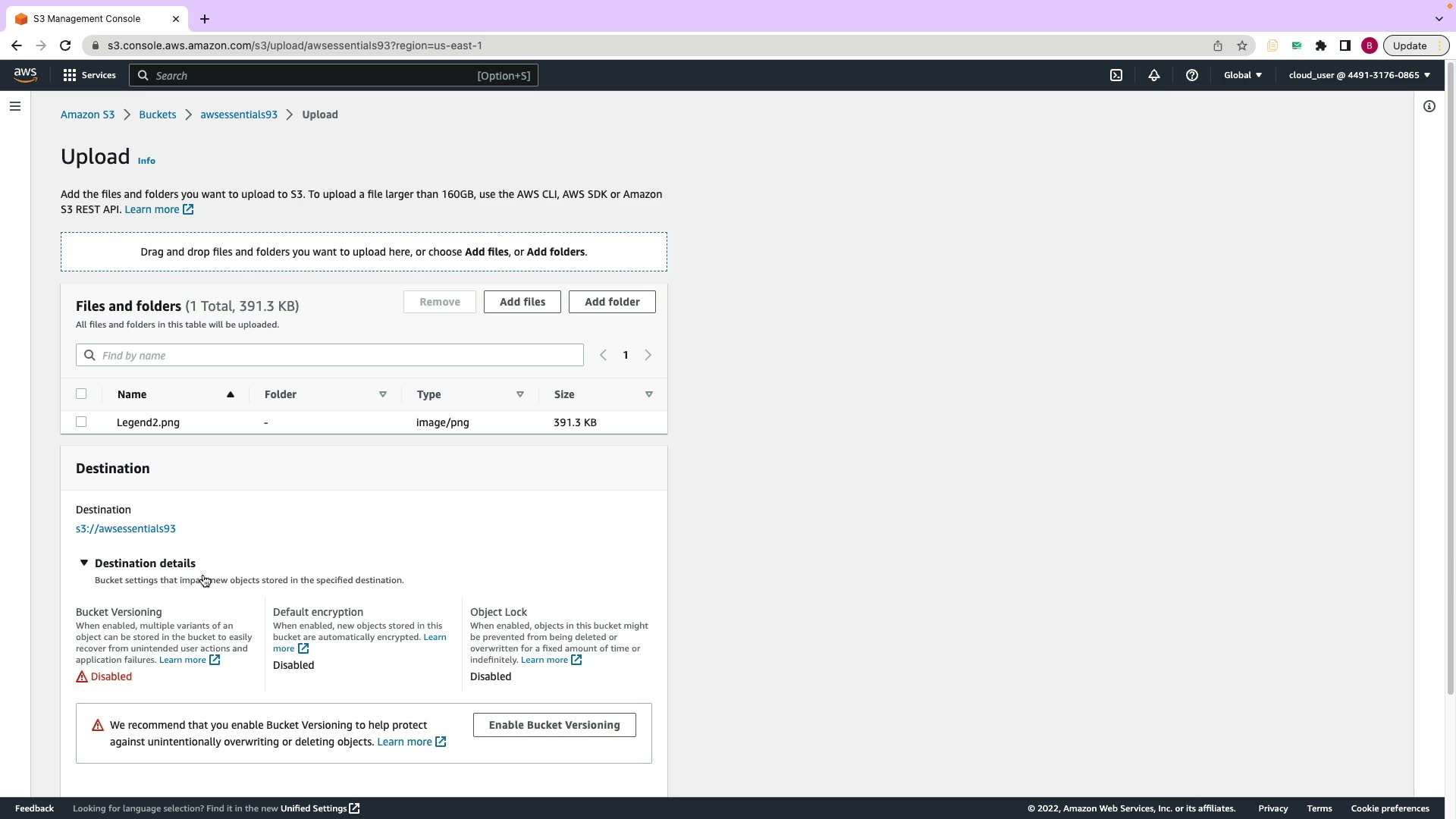Click the help question mark icon
The height and width of the screenshot is (819, 1456).
(1191, 75)
